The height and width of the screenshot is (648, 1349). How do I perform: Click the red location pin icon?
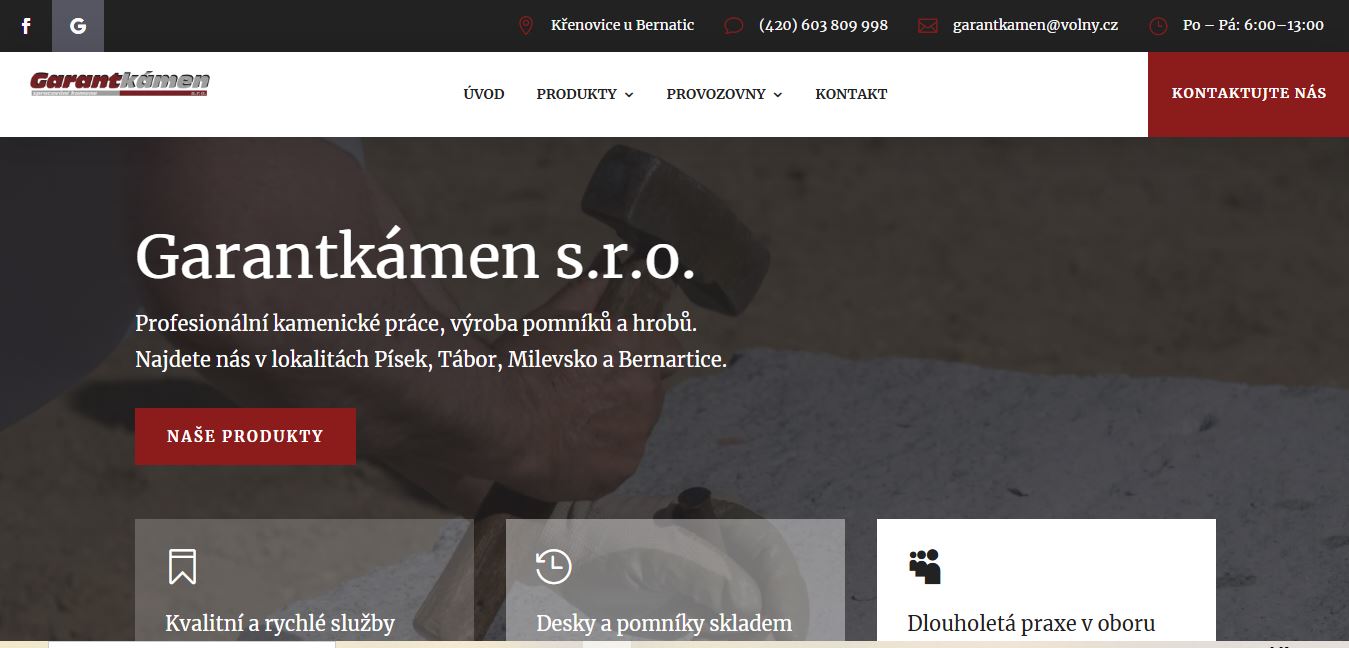[x=526, y=26]
